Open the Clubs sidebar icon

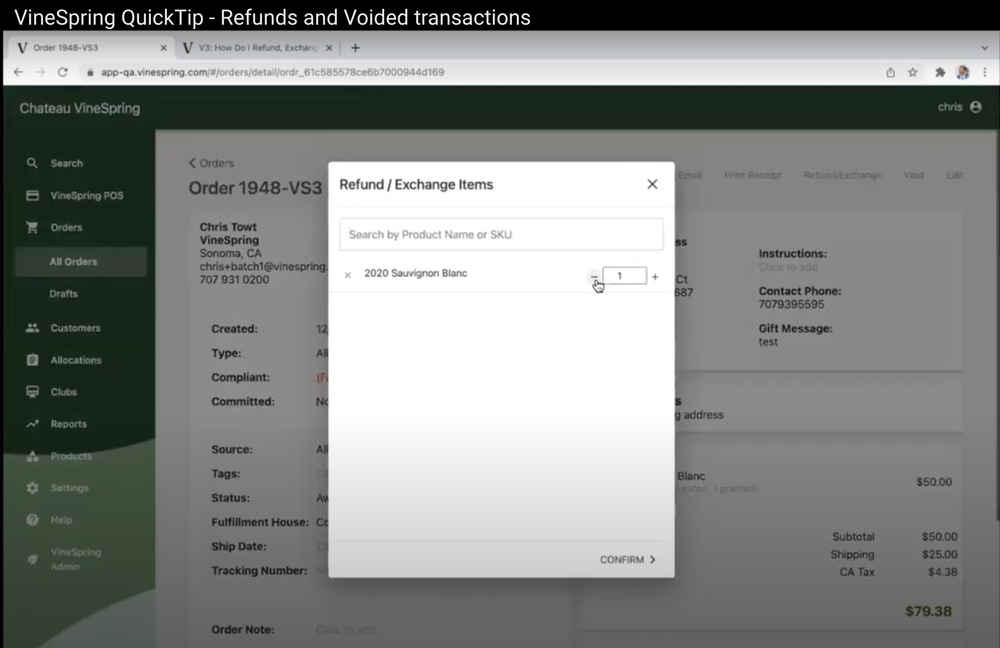(32, 392)
